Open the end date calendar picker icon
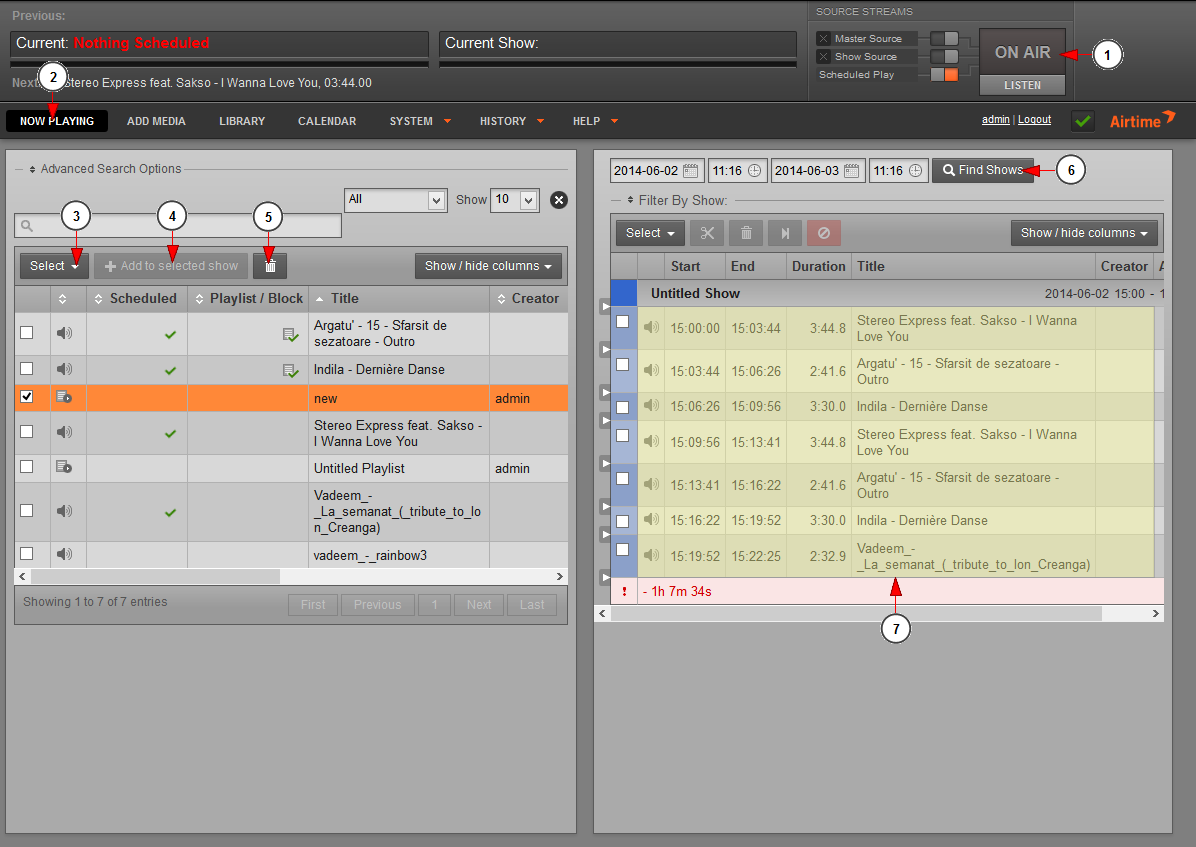The width and height of the screenshot is (1196, 847). (852, 171)
